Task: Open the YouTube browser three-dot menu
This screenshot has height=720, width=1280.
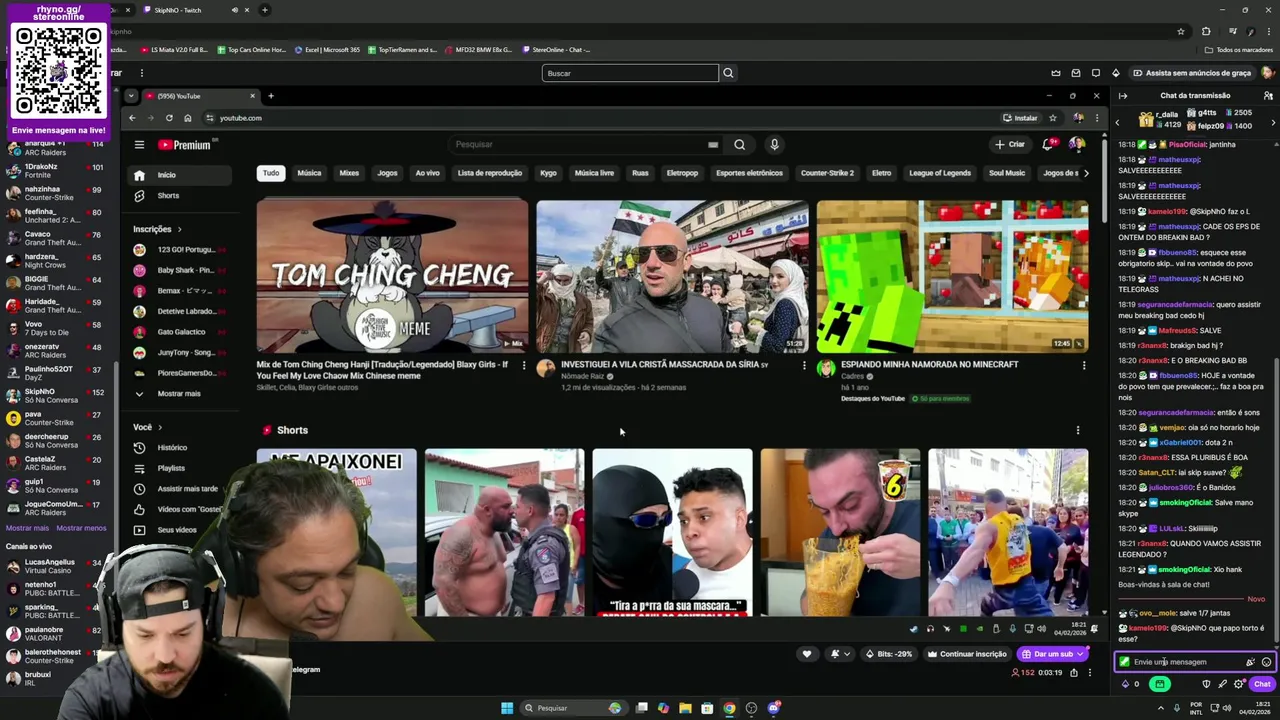Action: coord(1097,118)
